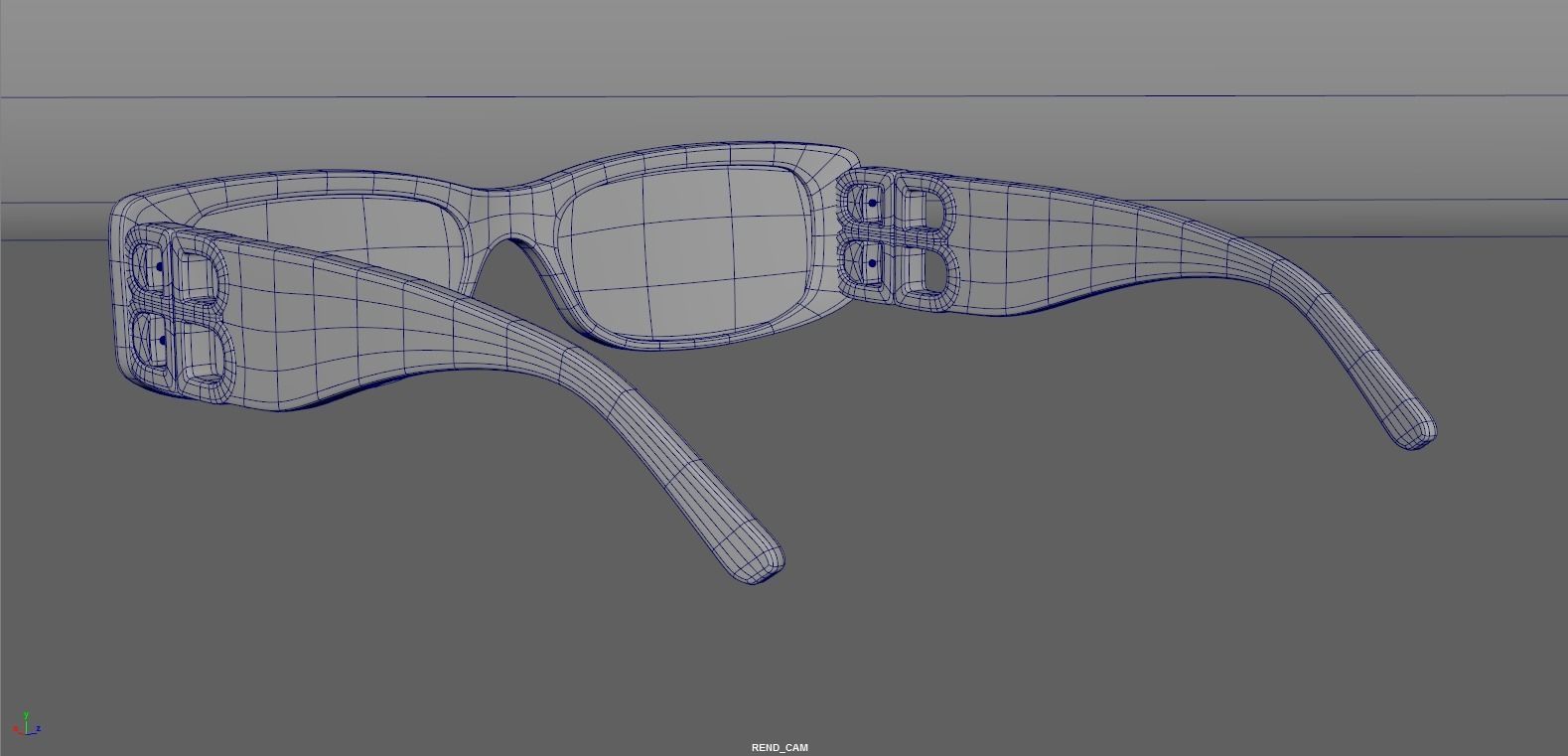This screenshot has height=756, width=1568.
Task: Select the fully visible lens of the glasses
Action: coord(684,251)
